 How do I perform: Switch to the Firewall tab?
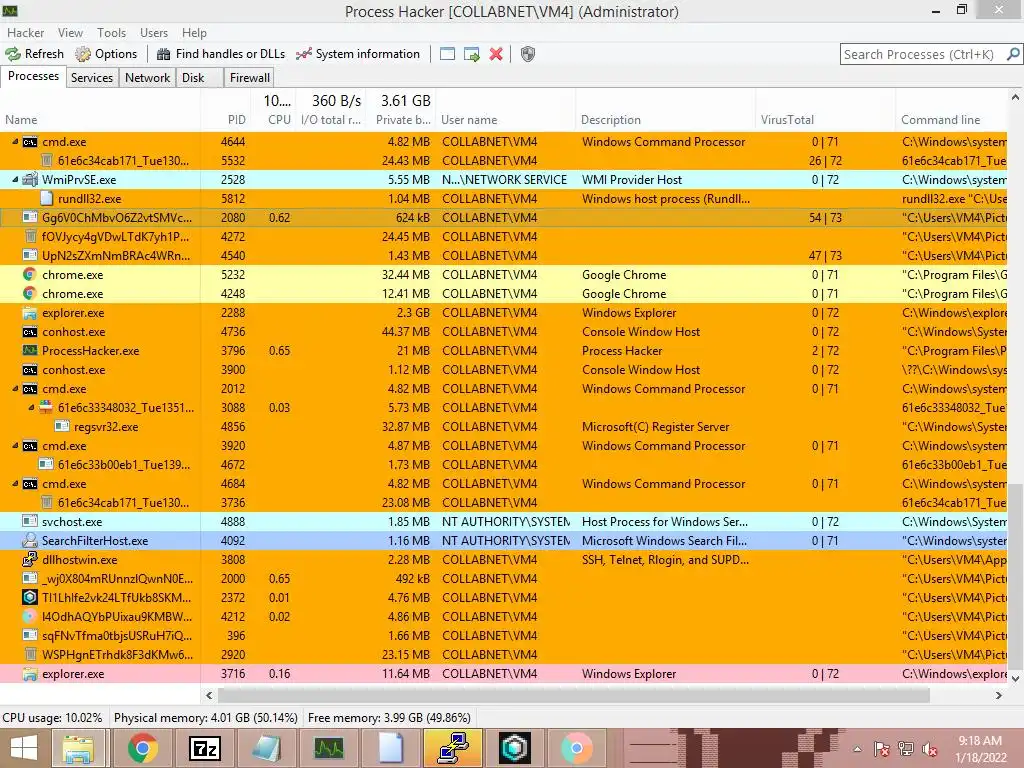(249, 78)
